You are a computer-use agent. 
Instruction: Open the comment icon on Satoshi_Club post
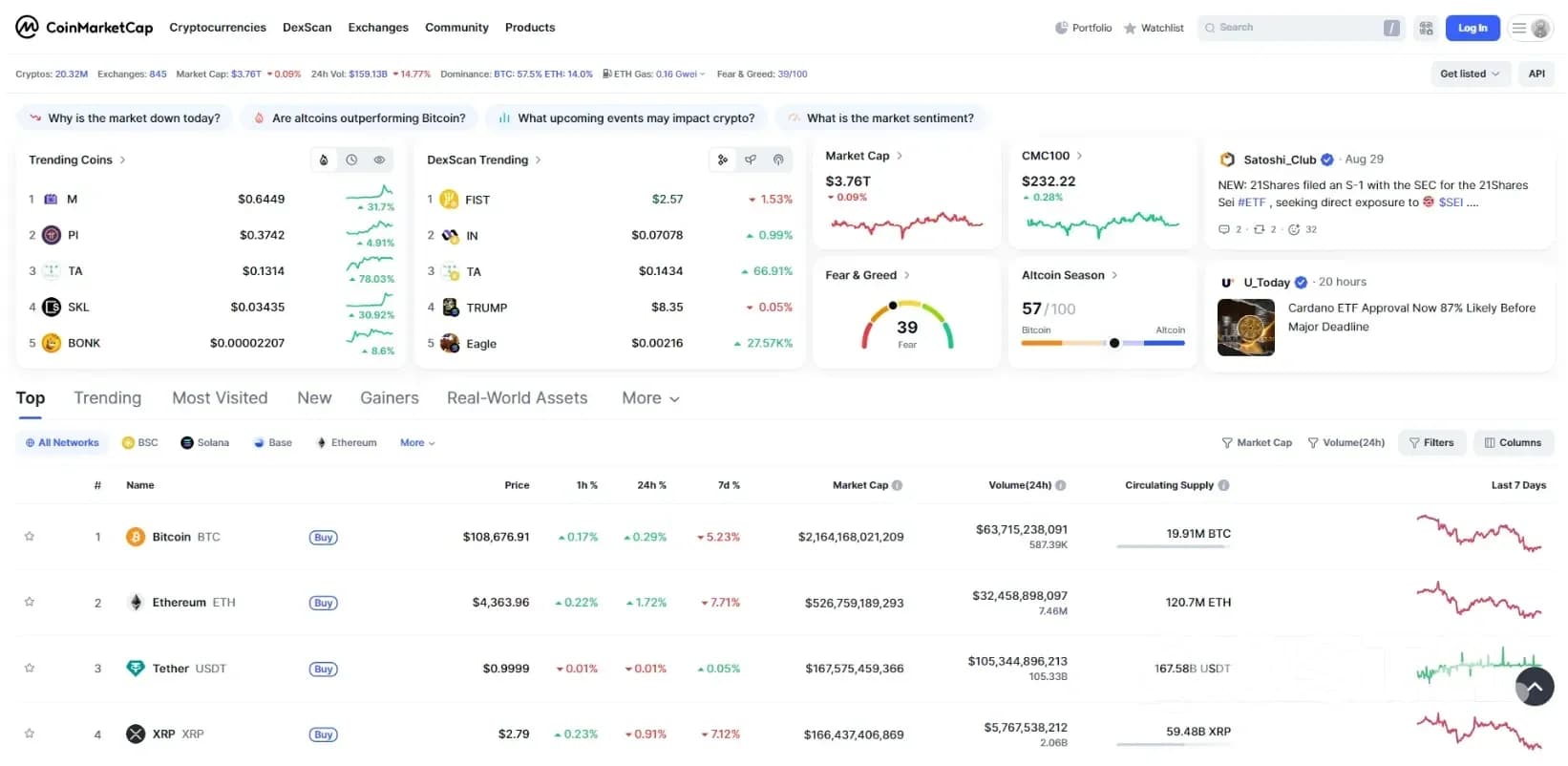(1224, 229)
